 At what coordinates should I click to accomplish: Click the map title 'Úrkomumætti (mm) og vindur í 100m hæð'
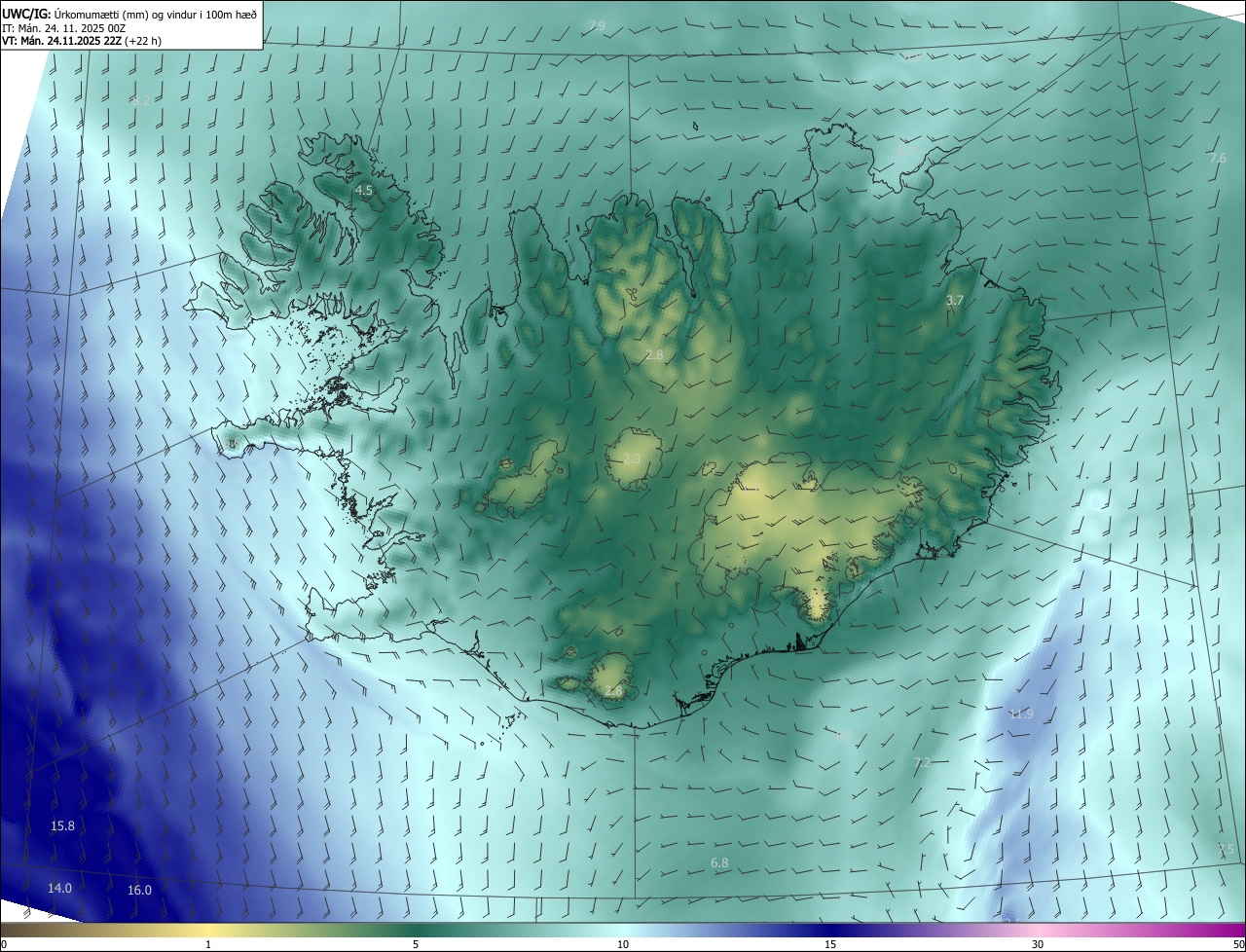pos(156,14)
